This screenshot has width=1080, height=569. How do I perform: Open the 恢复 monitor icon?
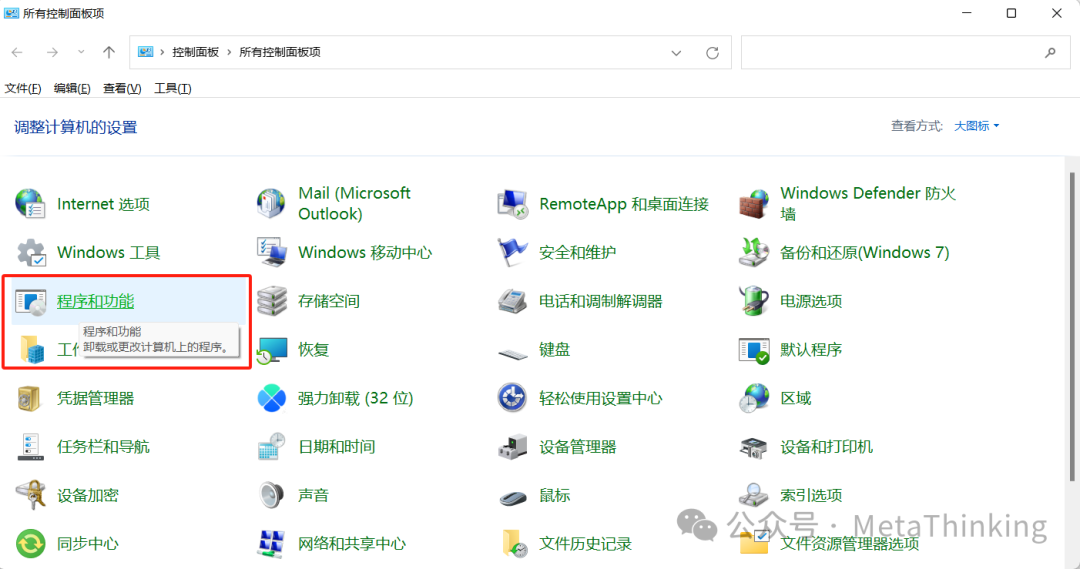pyautogui.click(x=271, y=349)
